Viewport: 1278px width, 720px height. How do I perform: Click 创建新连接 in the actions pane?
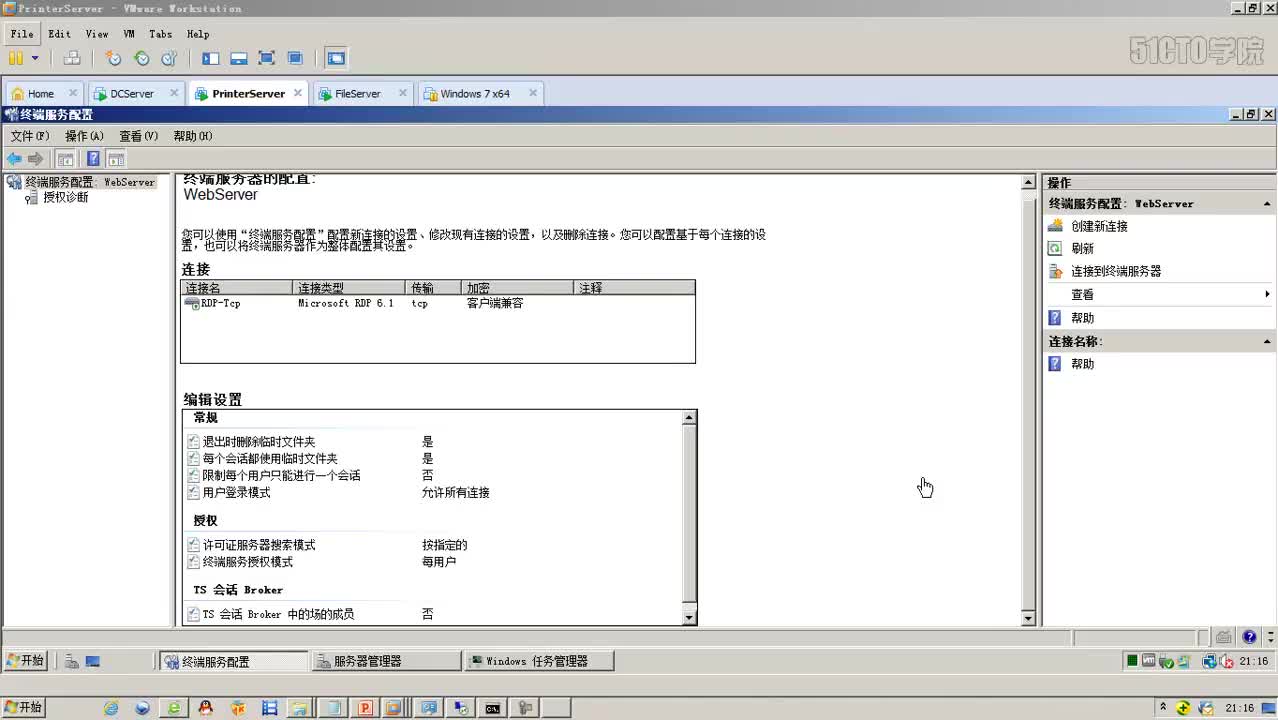pyautogui.click(x=1099, y=226)
